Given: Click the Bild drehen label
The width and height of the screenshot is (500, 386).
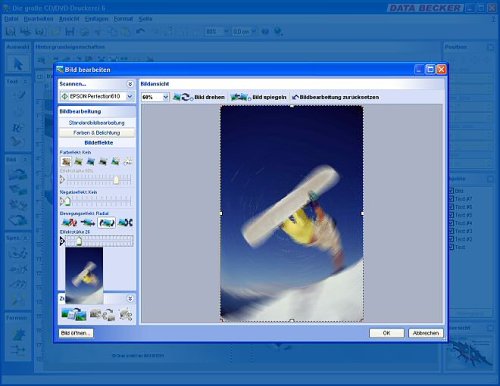Looking at the screenshot, I should tap(209, 97).
